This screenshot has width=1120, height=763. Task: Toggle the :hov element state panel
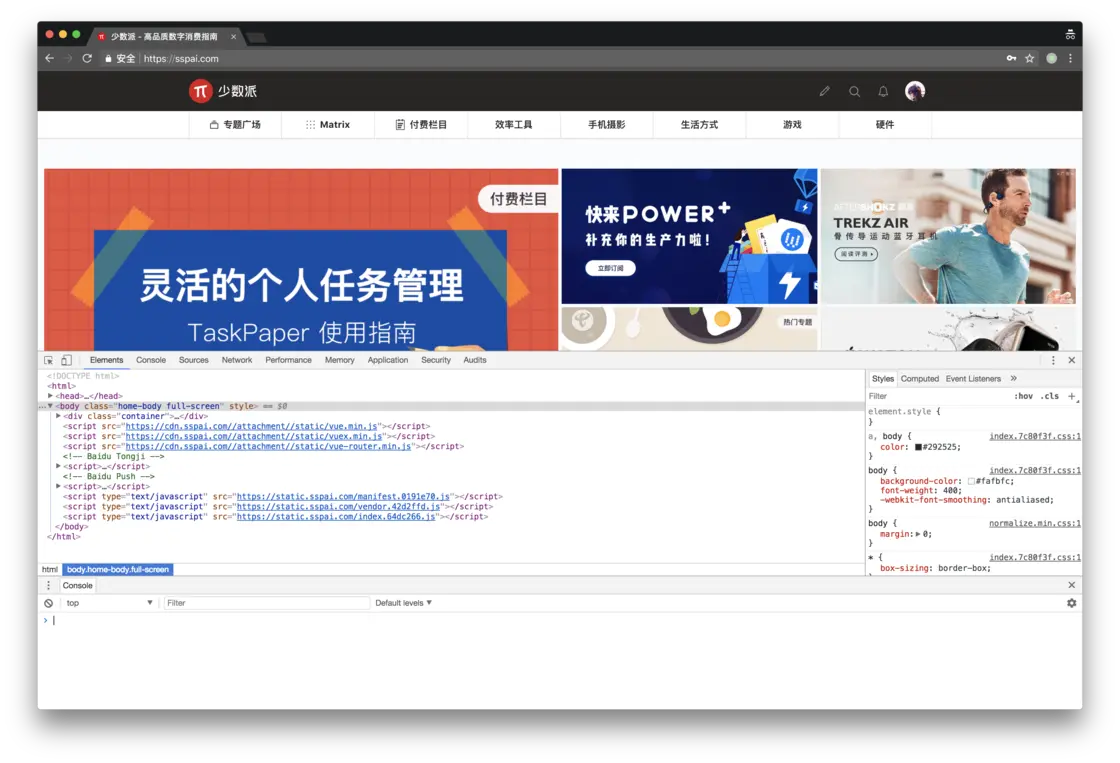pos(1024,397)
